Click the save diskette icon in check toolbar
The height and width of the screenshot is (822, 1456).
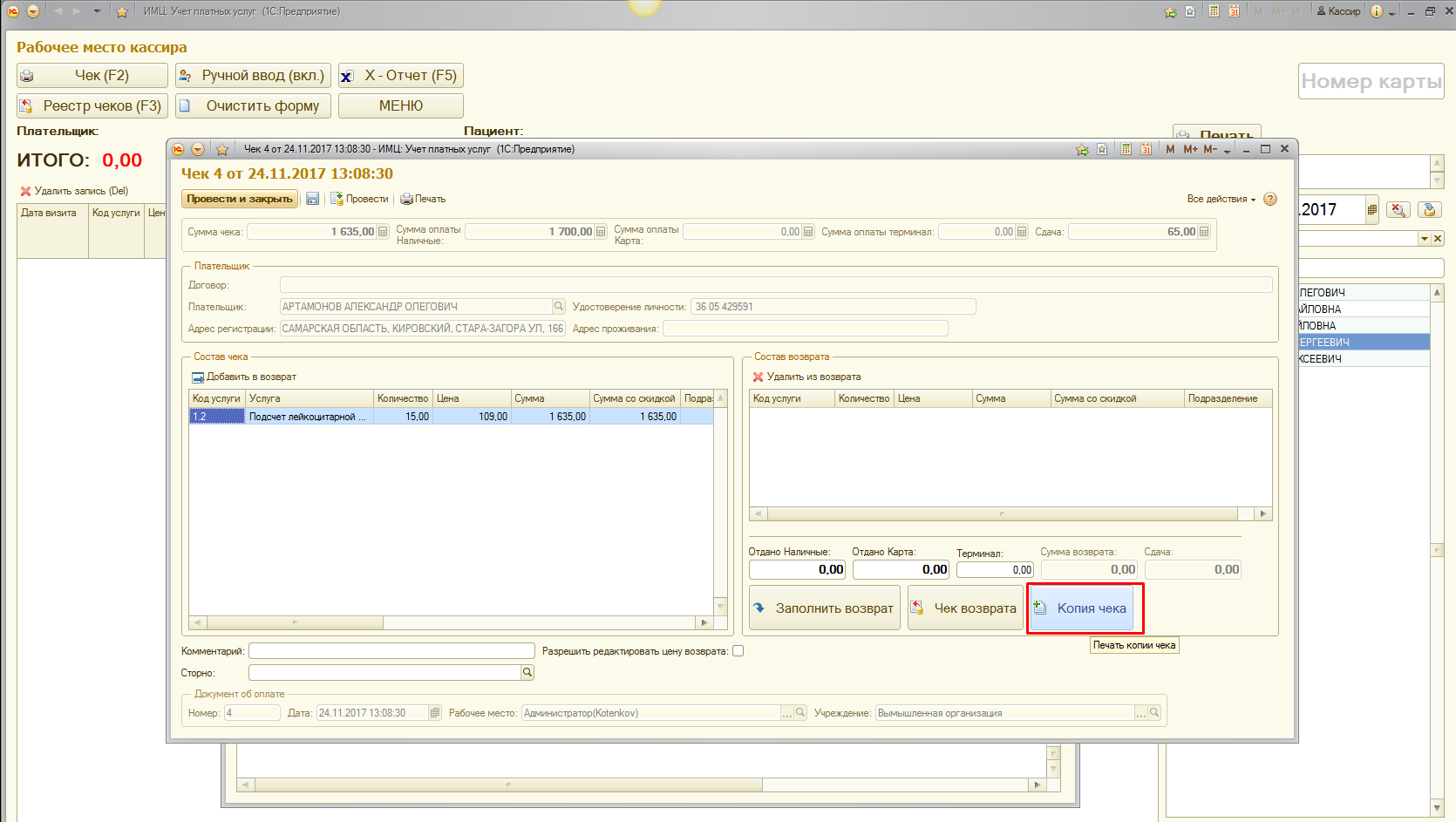coord(312,199)
